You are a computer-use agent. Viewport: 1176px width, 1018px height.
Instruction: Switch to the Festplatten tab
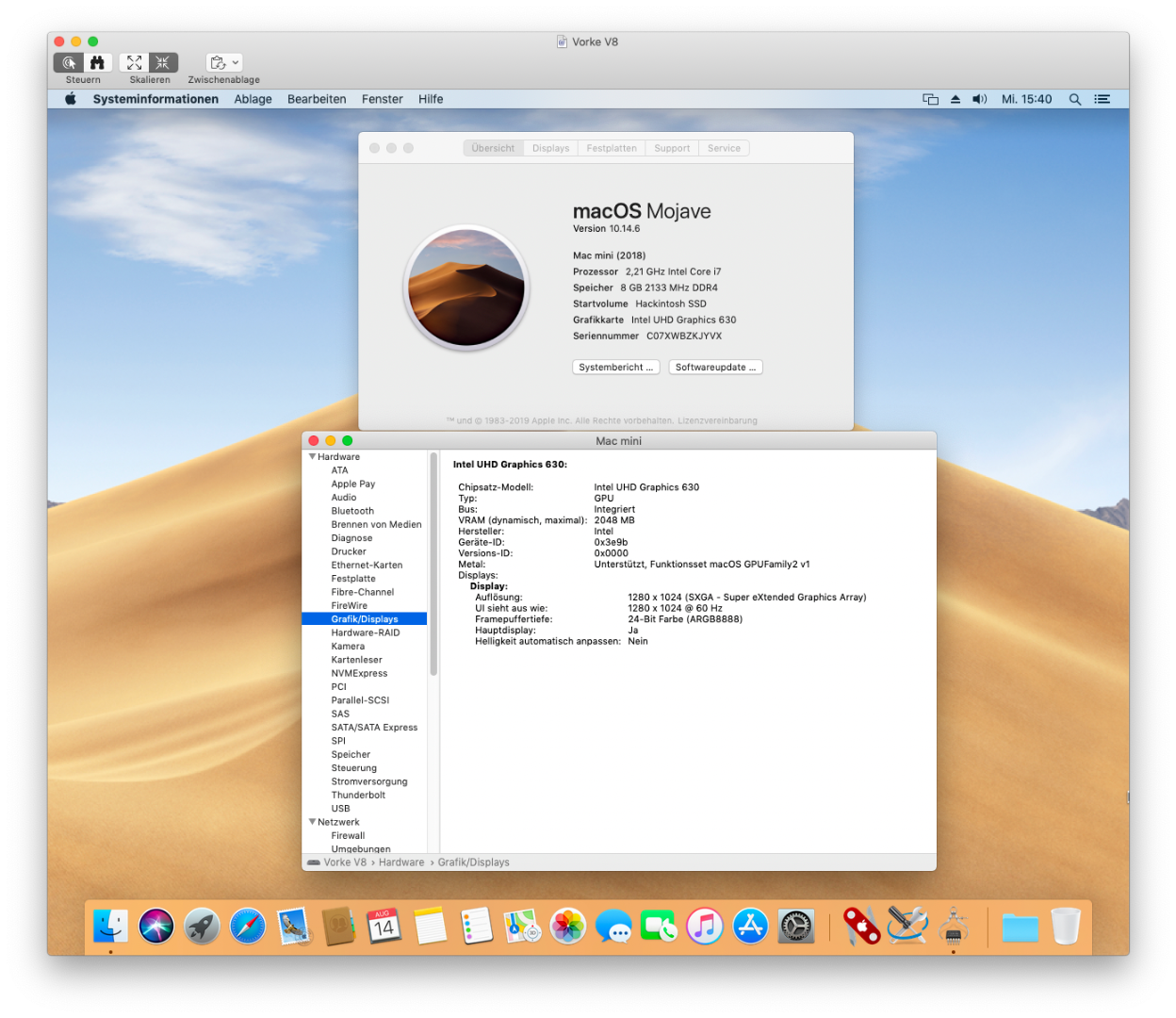[x=612, y=148]
